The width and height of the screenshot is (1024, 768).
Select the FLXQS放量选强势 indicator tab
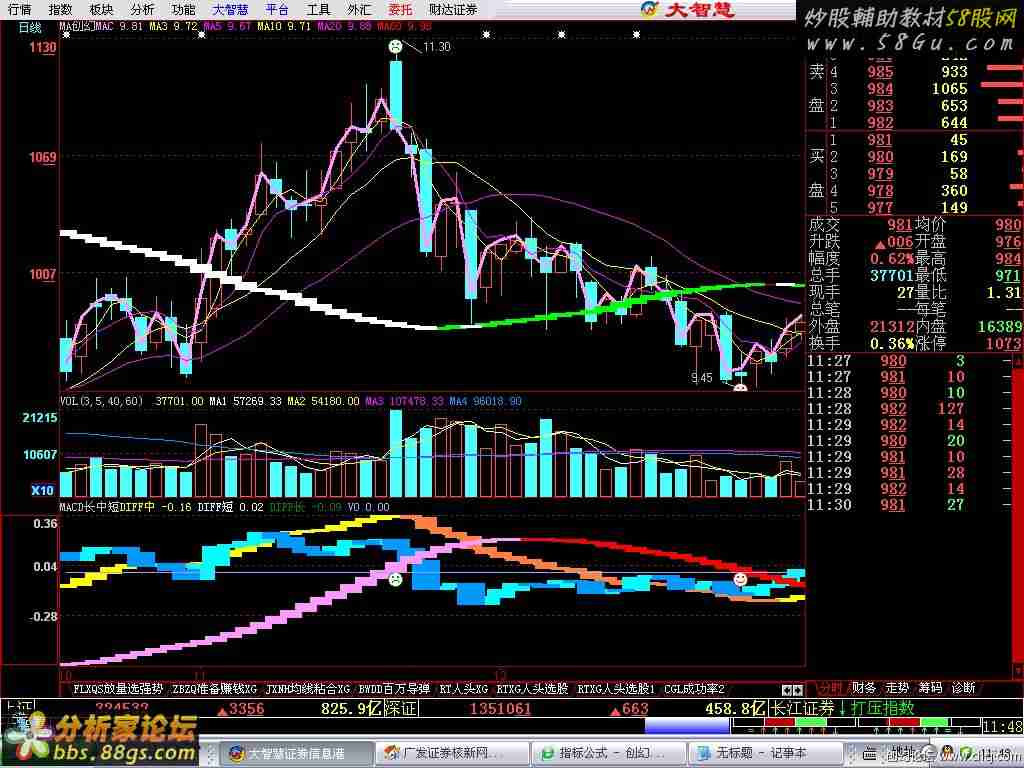118,688
